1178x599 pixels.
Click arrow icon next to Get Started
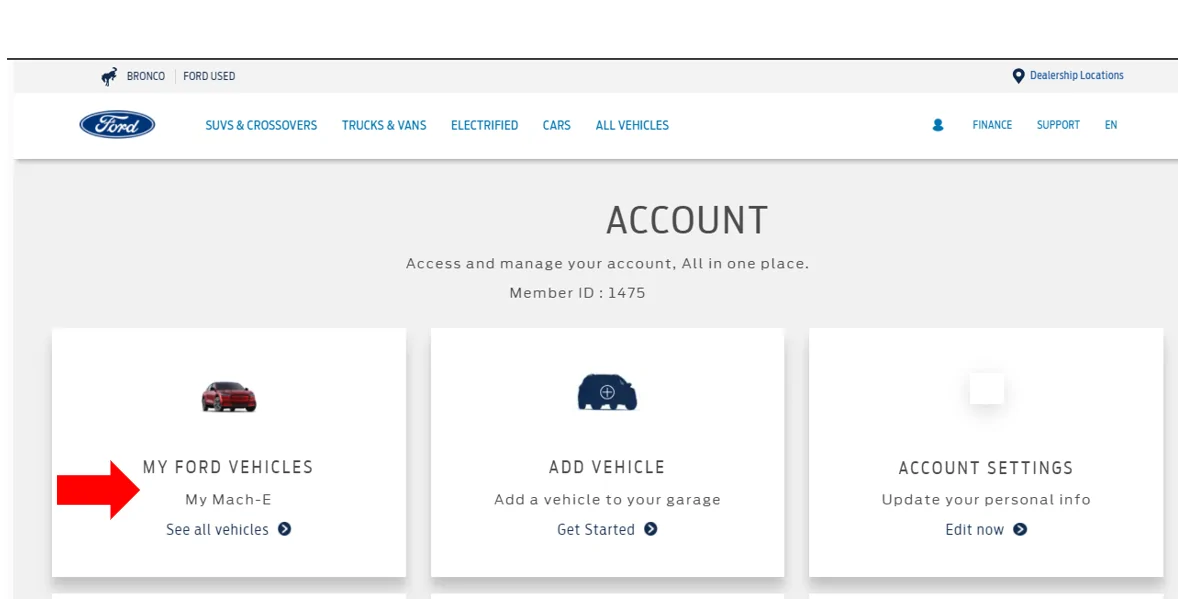click(651, 529)
